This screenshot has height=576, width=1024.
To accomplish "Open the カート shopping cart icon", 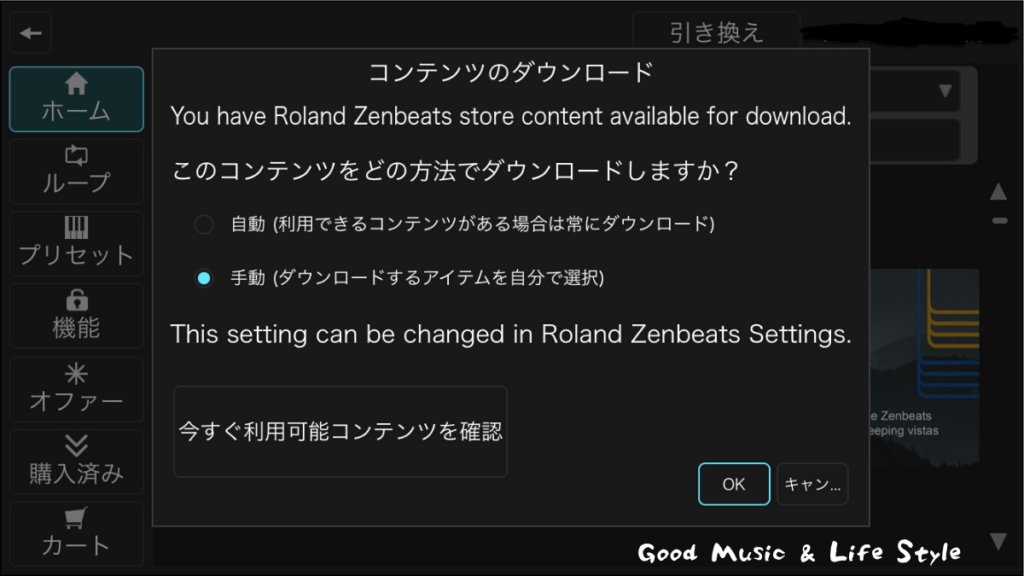I will click(x=76, y=534).
